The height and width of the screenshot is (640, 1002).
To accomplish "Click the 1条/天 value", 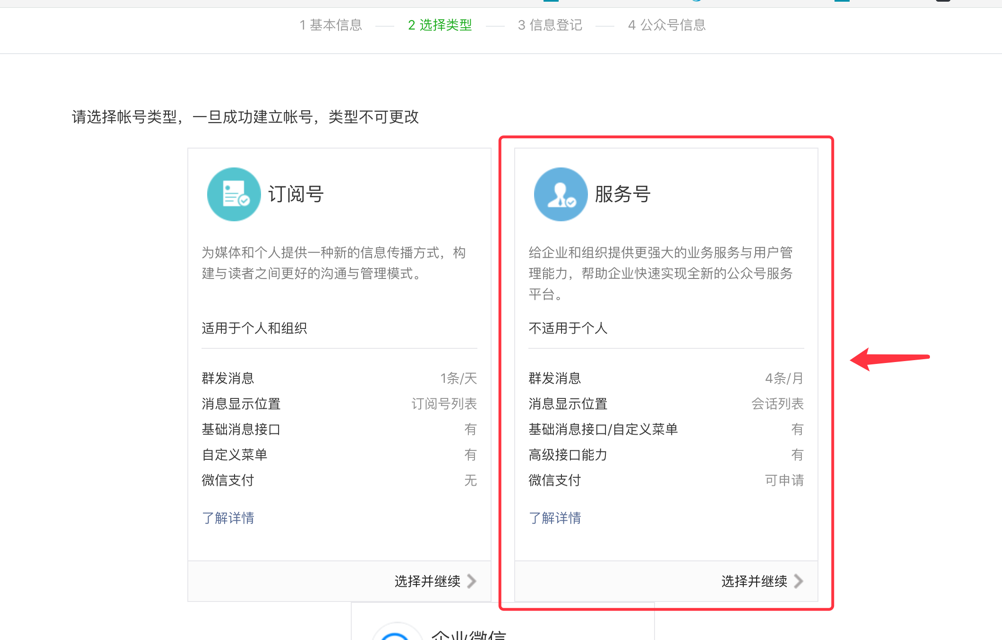I will coord(458,378).
